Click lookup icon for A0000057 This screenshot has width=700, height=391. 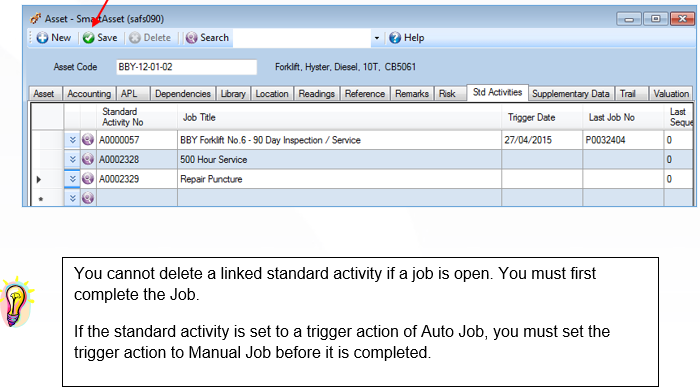tap(88, 140)
